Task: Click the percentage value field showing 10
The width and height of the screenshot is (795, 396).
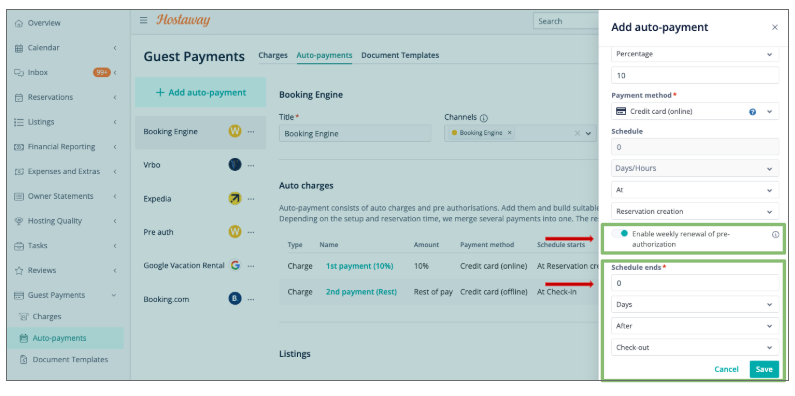Action: point(695,76)
